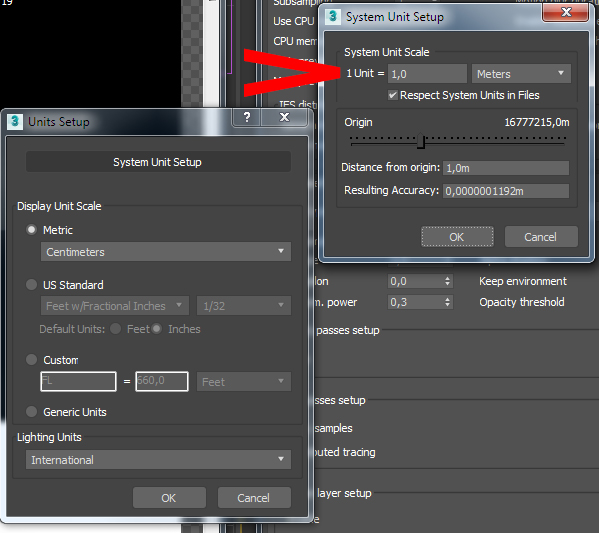This screenshot has width=599, height=533.
Task: Confirm with OK in Units Setup
Action: point(169,497)
